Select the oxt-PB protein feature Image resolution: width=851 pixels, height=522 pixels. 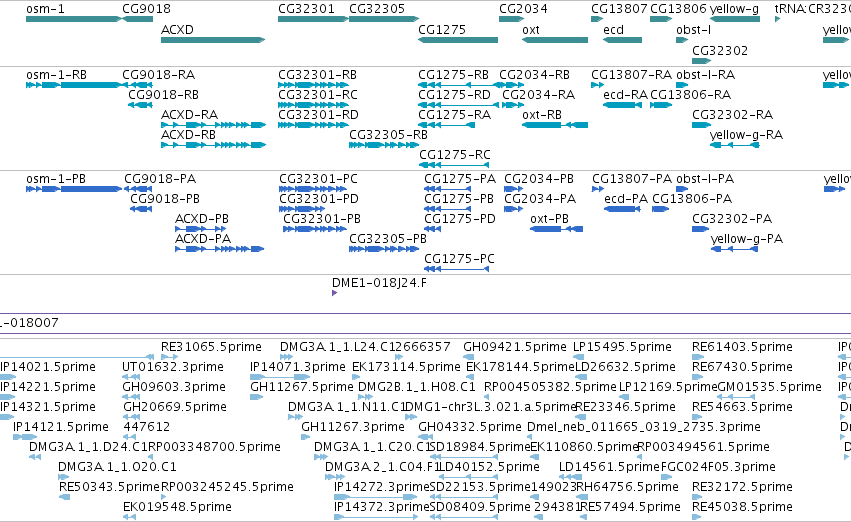point(556,229)
